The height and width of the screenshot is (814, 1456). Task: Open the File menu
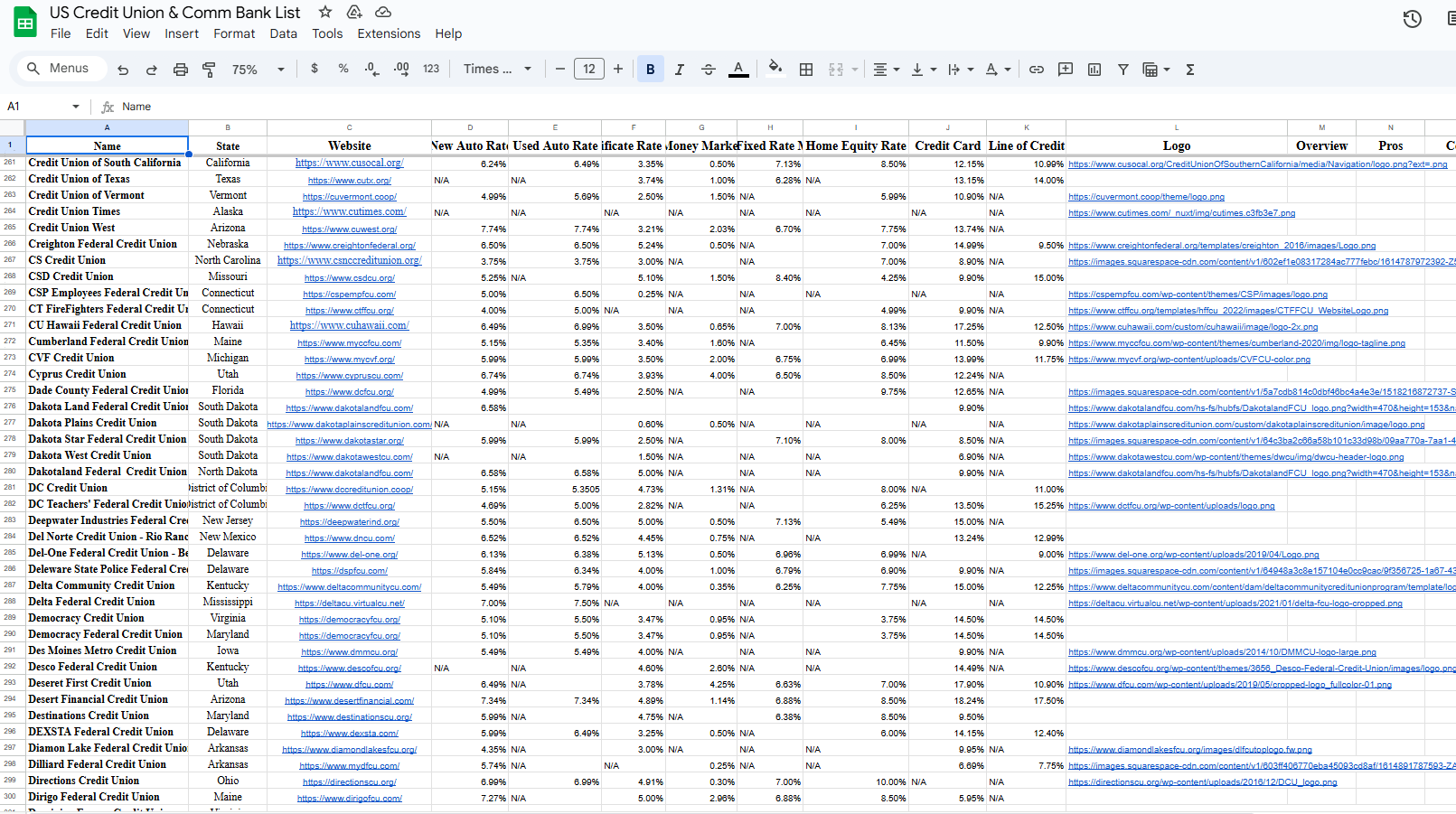[x=61, y=33]
